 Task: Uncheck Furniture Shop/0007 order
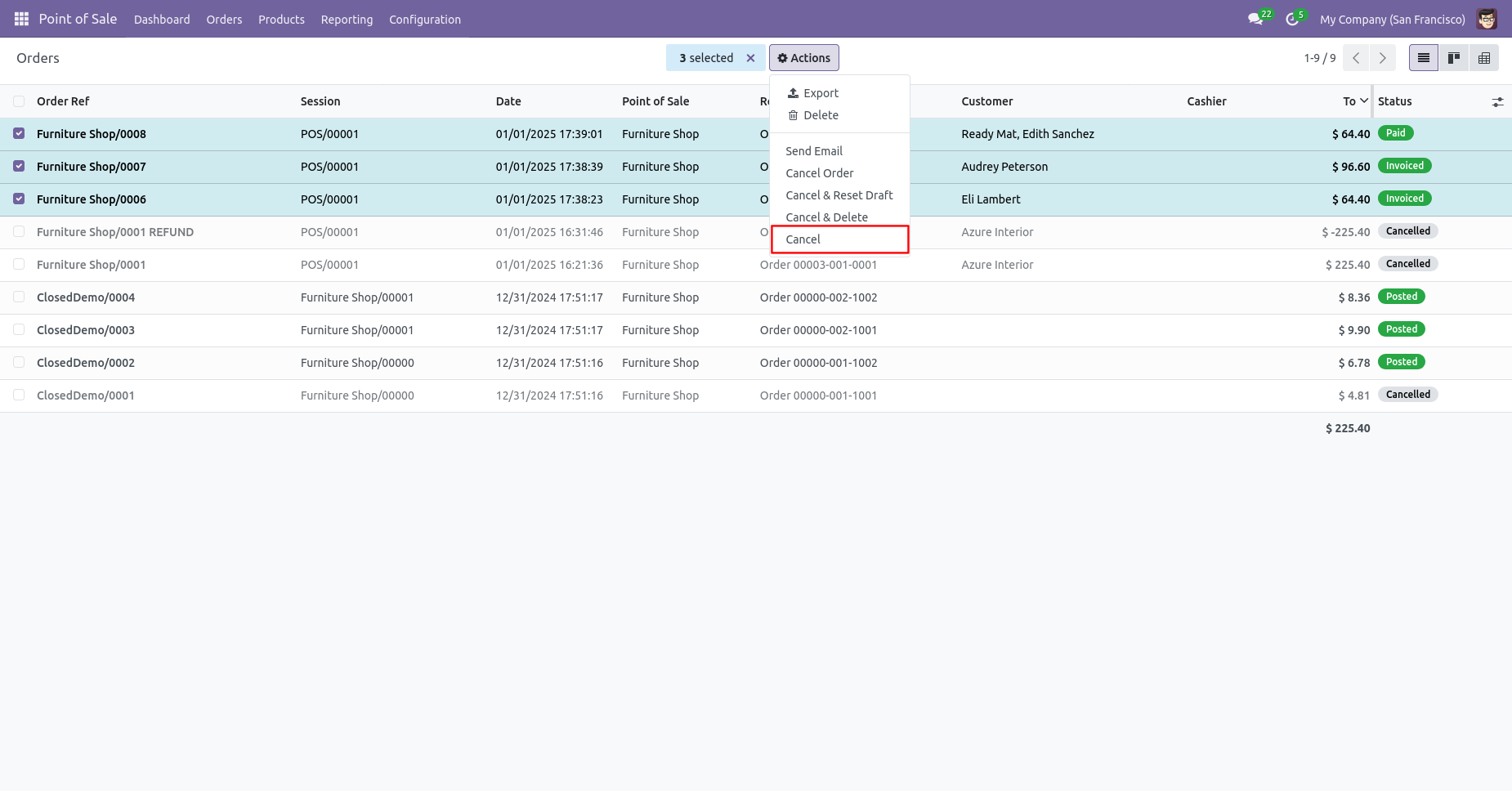click(x=19, y=166)
